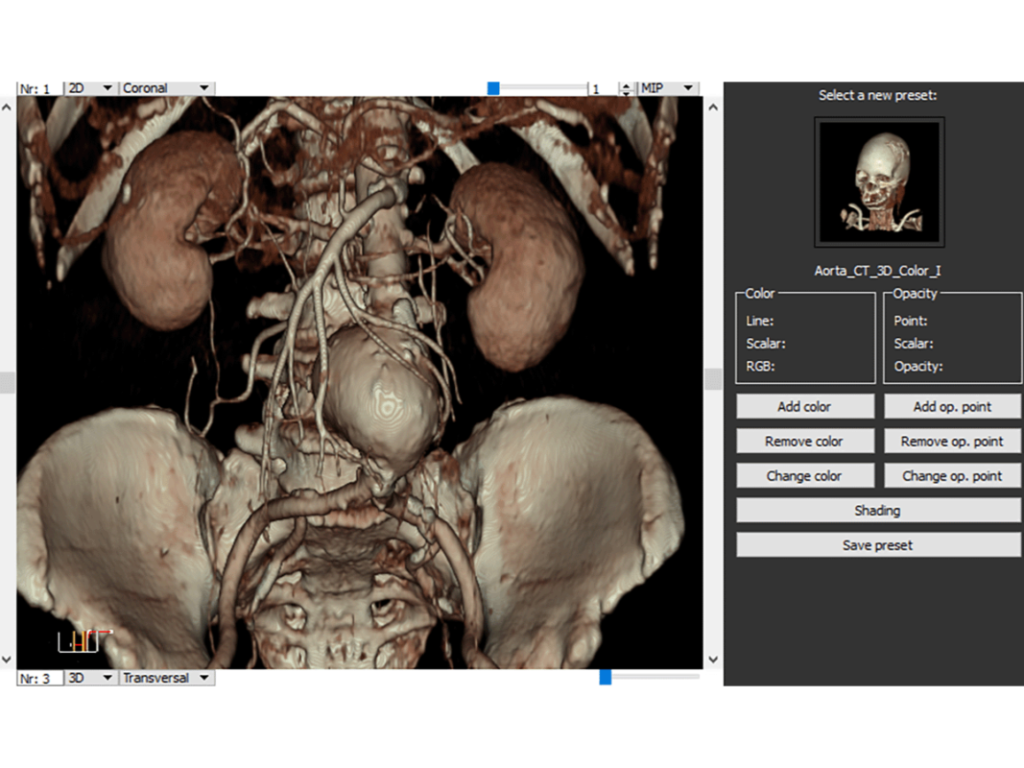Click Change op. point button
Image resolution: width=1024 pixels, height=768 pixels.
coord(952,476)
